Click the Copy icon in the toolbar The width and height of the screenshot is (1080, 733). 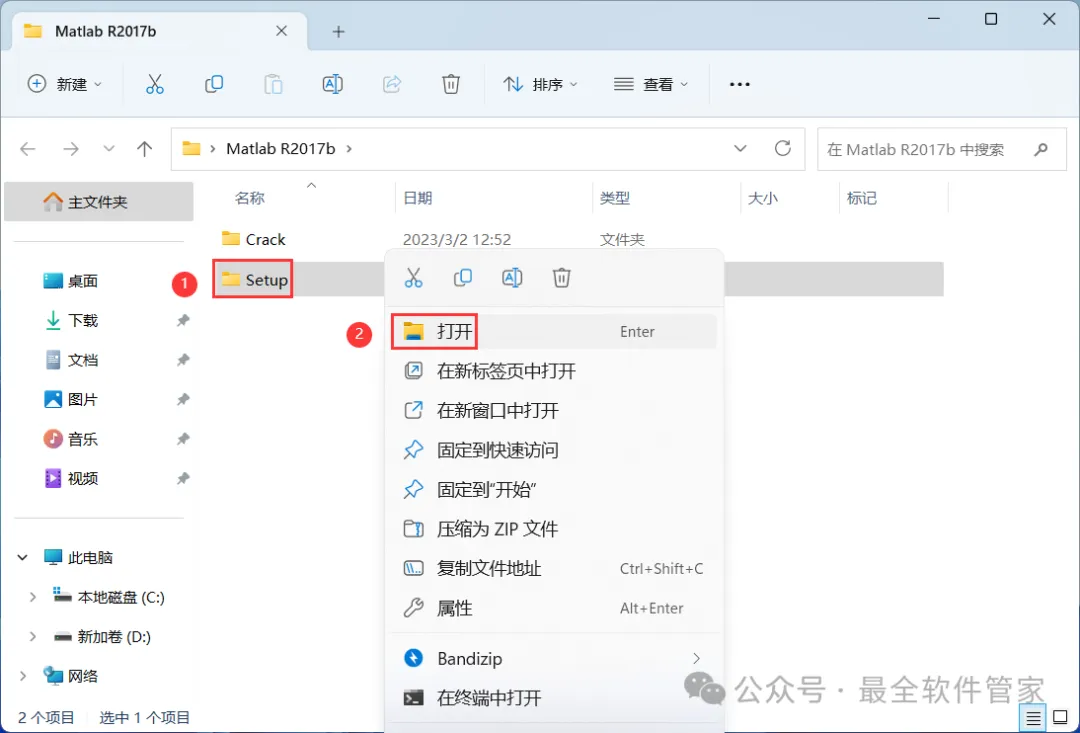(214, 84)
